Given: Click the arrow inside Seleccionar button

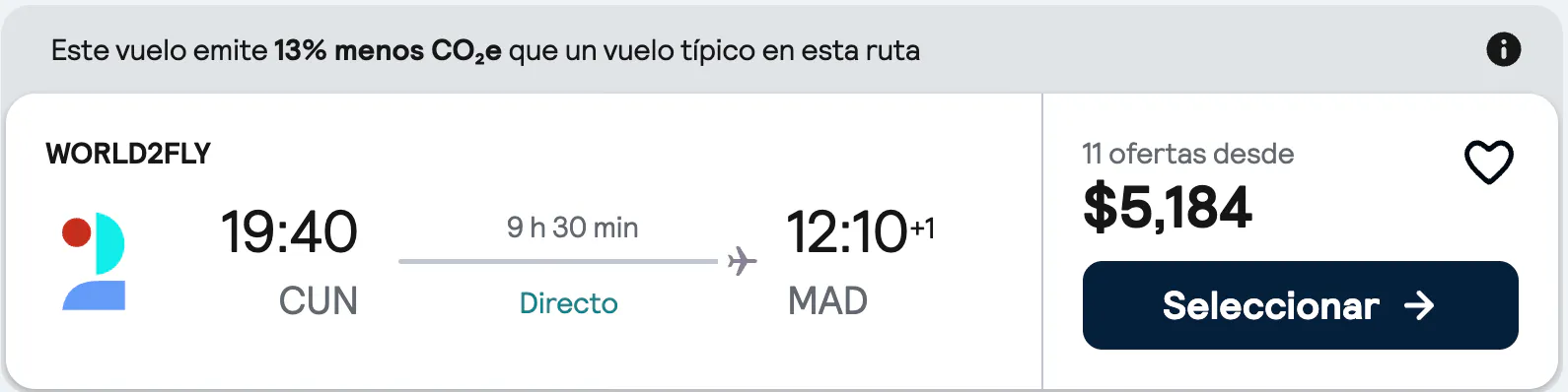Looking at the screenshot, I should tap(1419, 305).
